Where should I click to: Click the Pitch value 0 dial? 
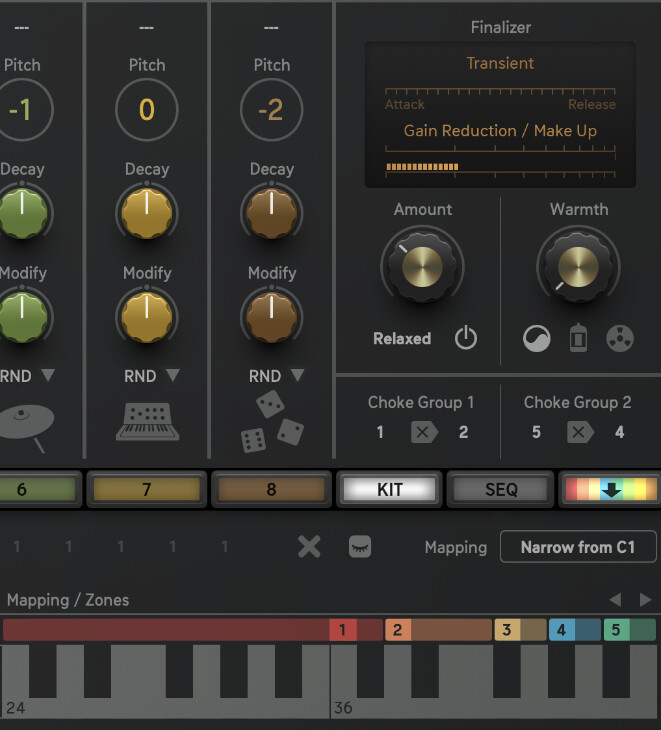click(x=147, y=110)
